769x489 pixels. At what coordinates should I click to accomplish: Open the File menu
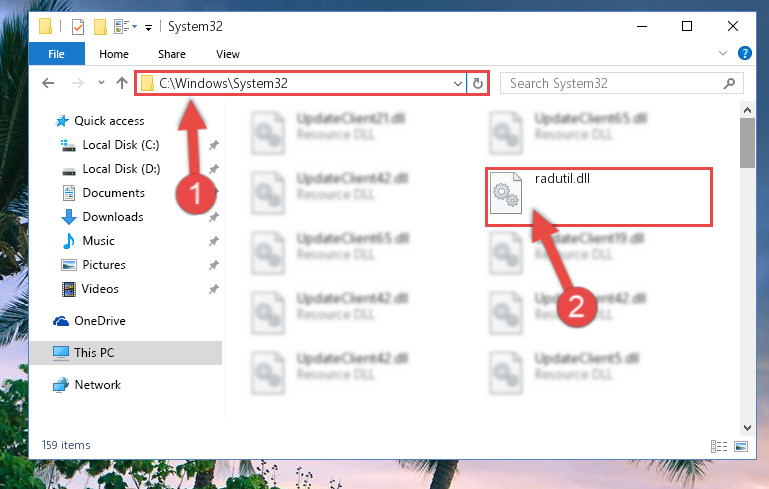coord(56,54)
